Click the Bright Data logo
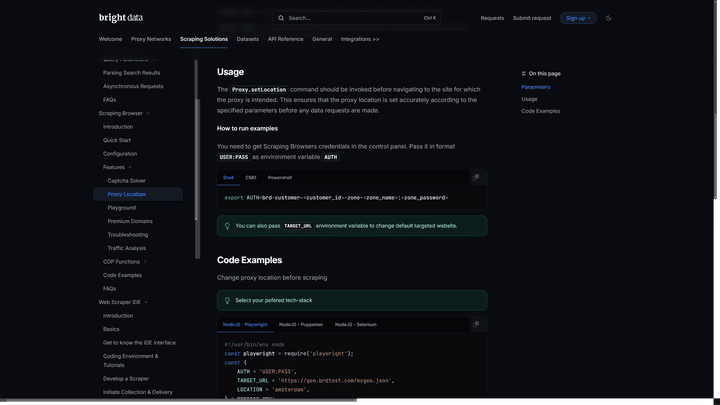This screenshot has width=720, height=405. (x=121, y=17)
